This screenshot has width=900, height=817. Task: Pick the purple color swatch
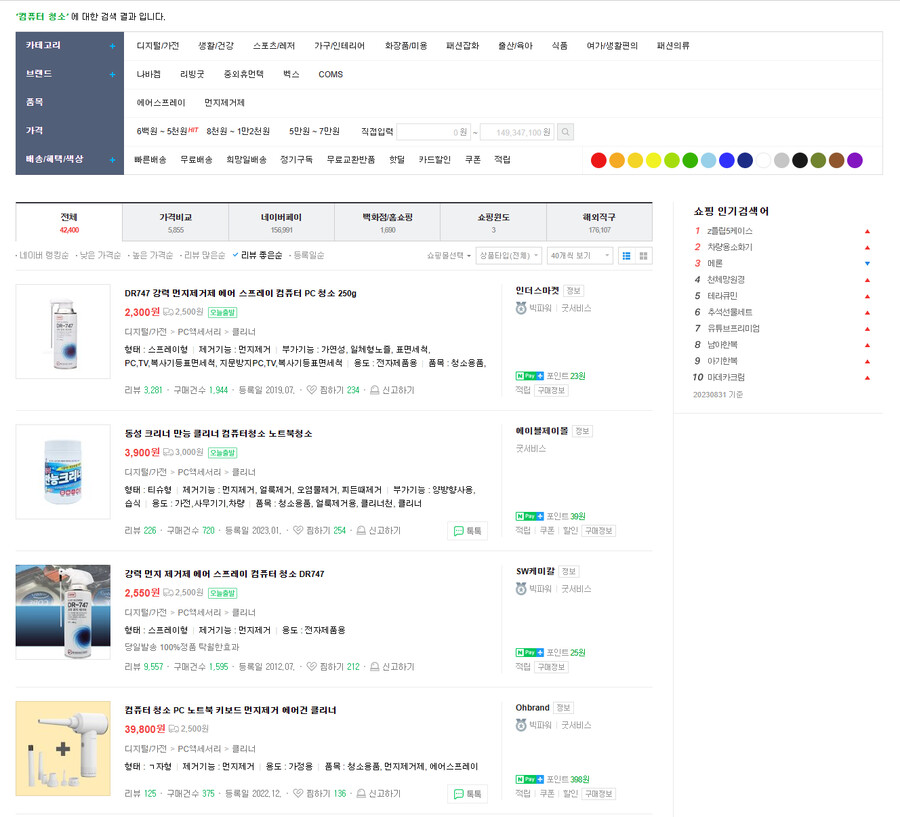click(x=855, y=160)
